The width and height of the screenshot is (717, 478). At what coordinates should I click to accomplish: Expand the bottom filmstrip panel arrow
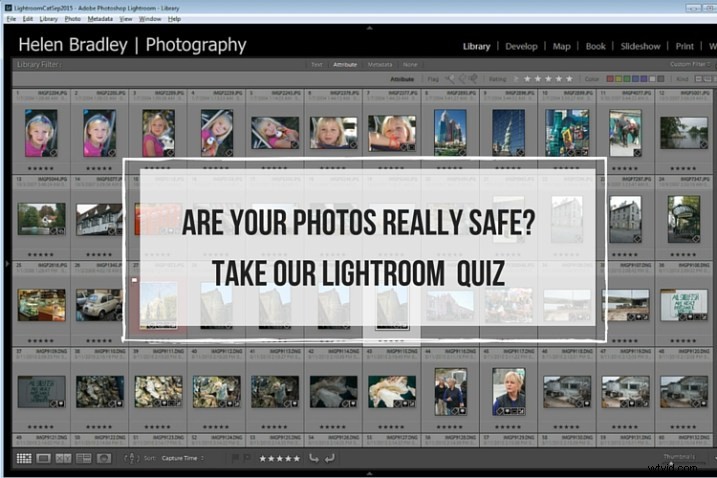click(369, 474)
